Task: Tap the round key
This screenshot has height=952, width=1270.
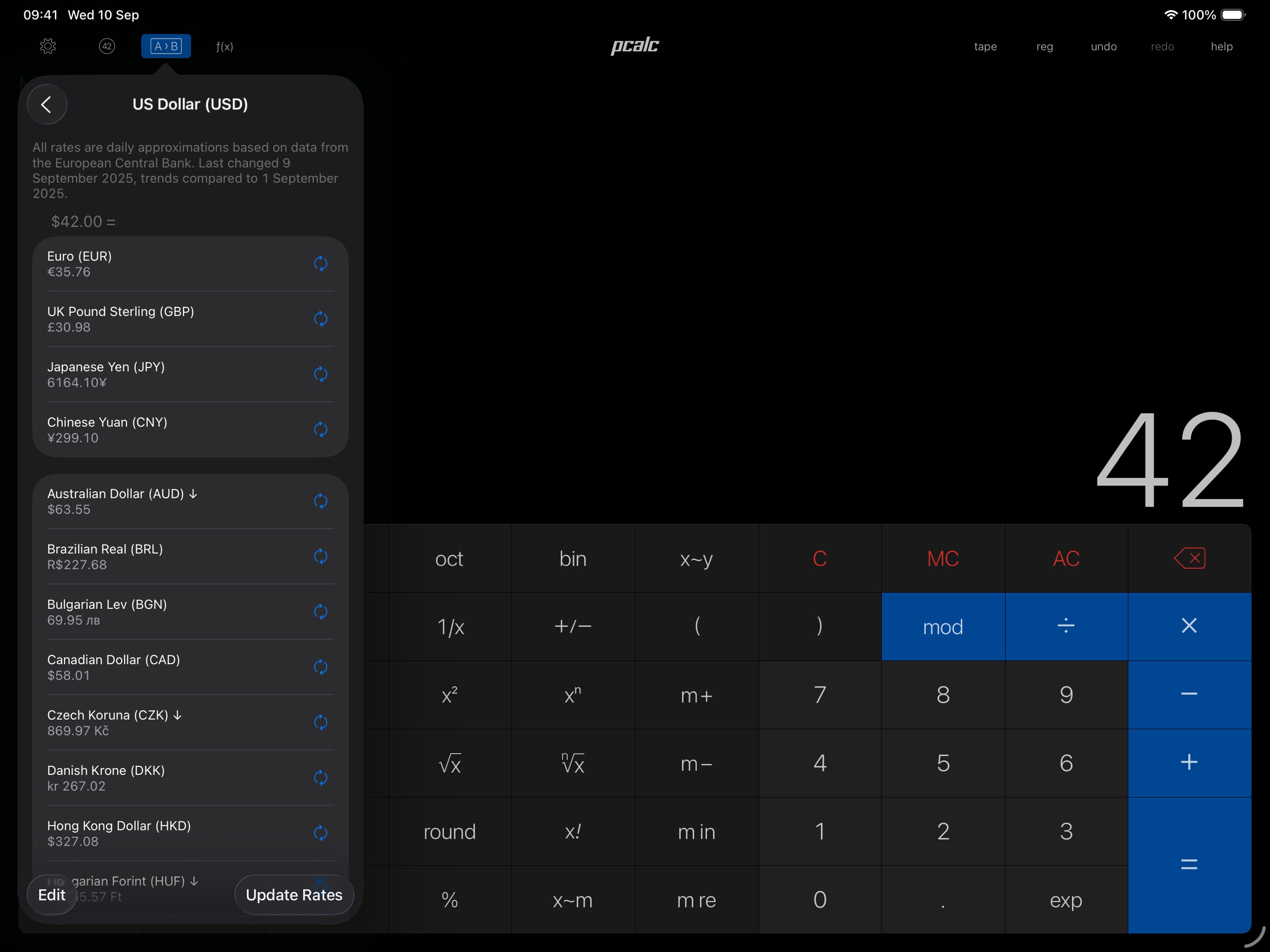Action: [x=450, y=832]
